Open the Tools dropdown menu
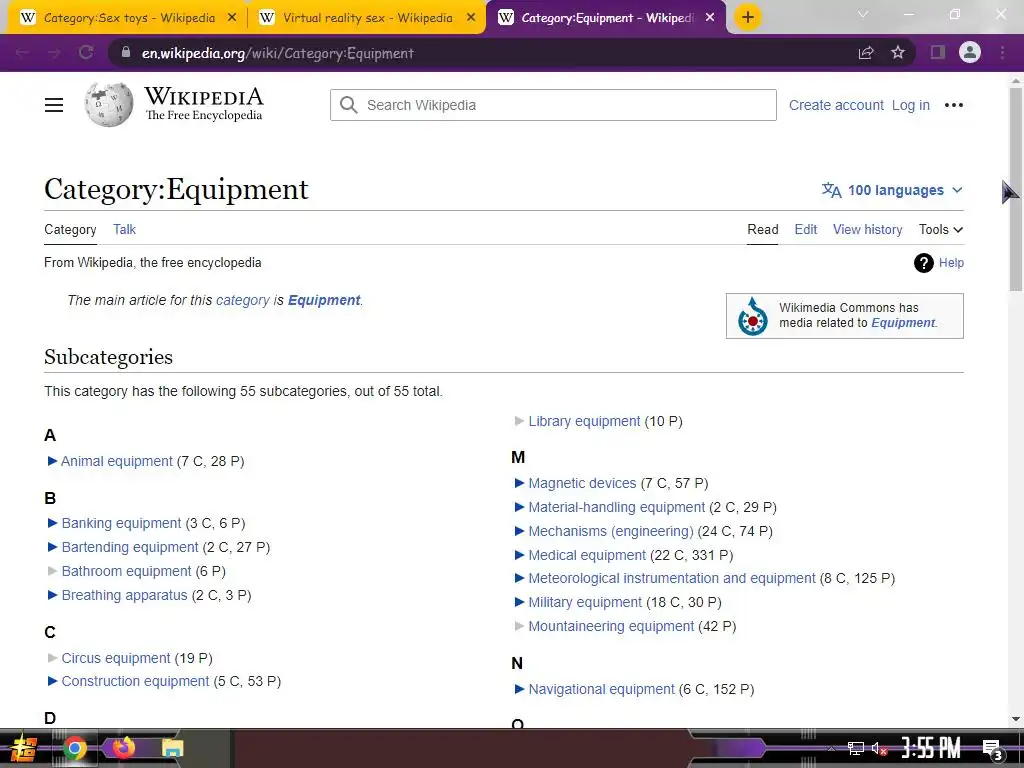Viewport: 1024px width, 768px height. [941, 229]
